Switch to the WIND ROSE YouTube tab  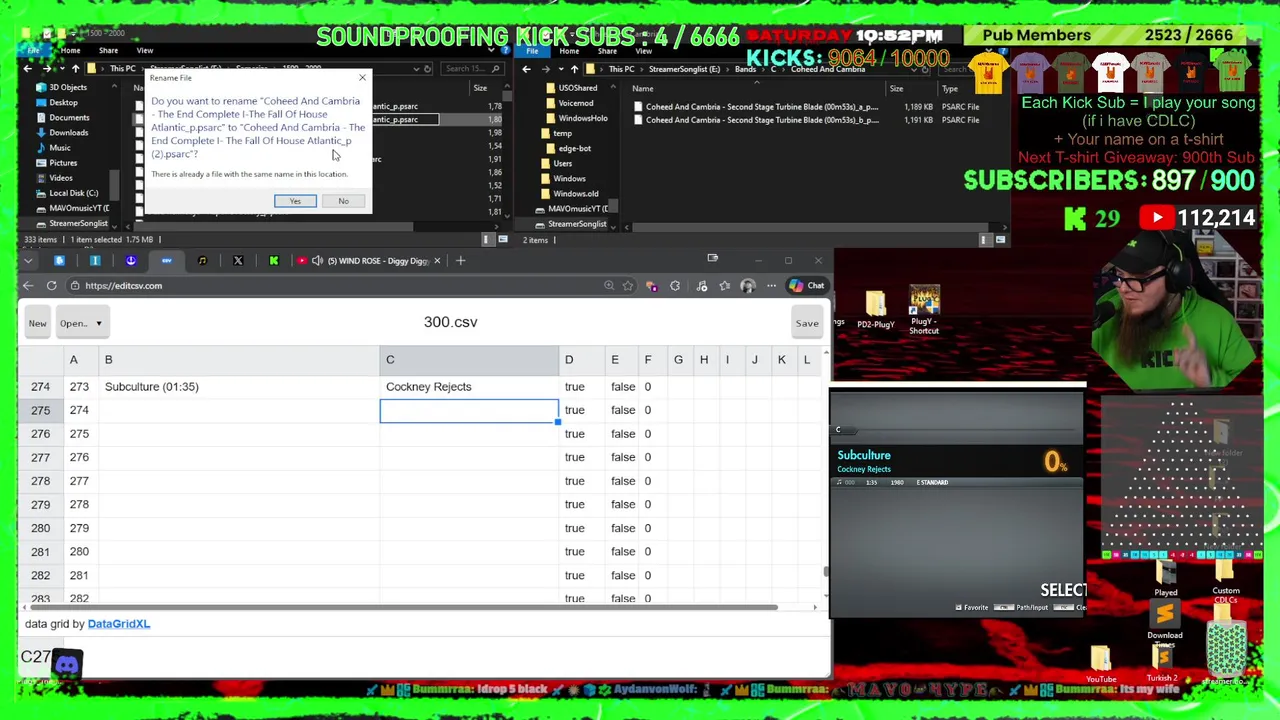(x=368, y=261)
